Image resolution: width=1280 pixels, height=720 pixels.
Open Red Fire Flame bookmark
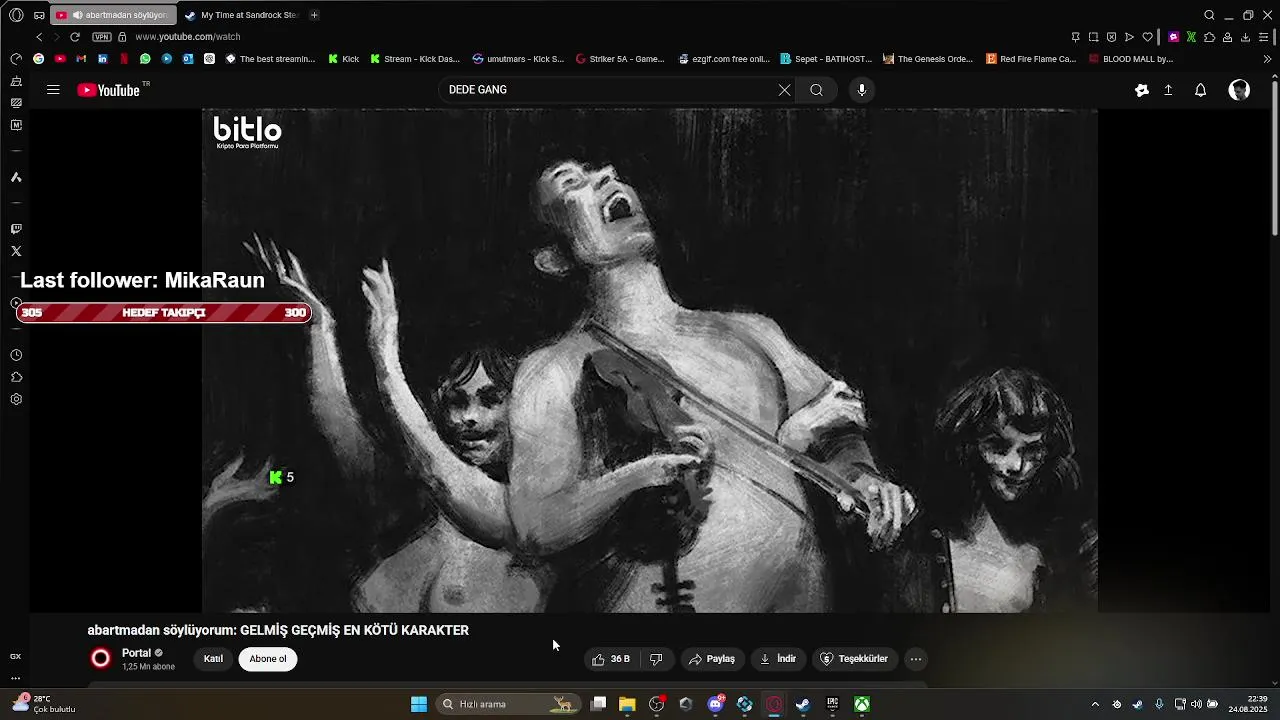[1031, 59]
